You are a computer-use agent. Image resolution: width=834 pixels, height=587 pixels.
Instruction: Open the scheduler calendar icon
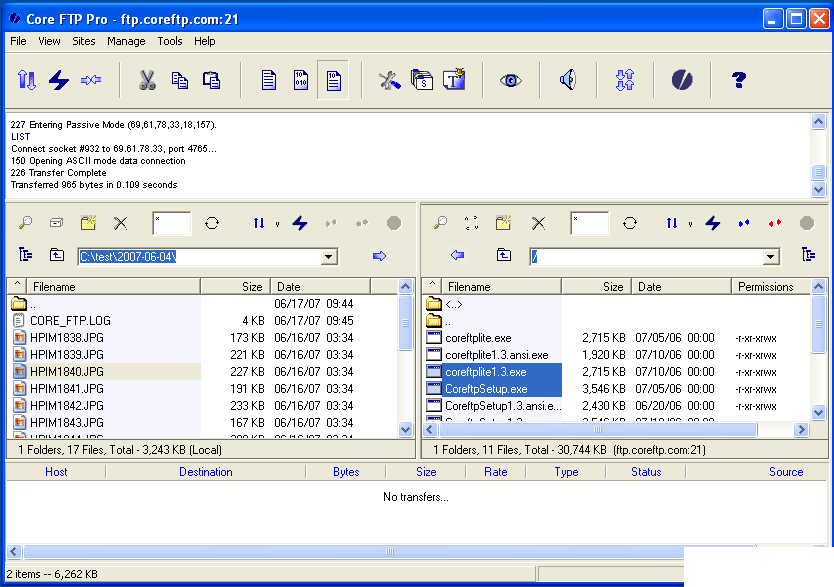pyautogui.click(x=422, y=80)
